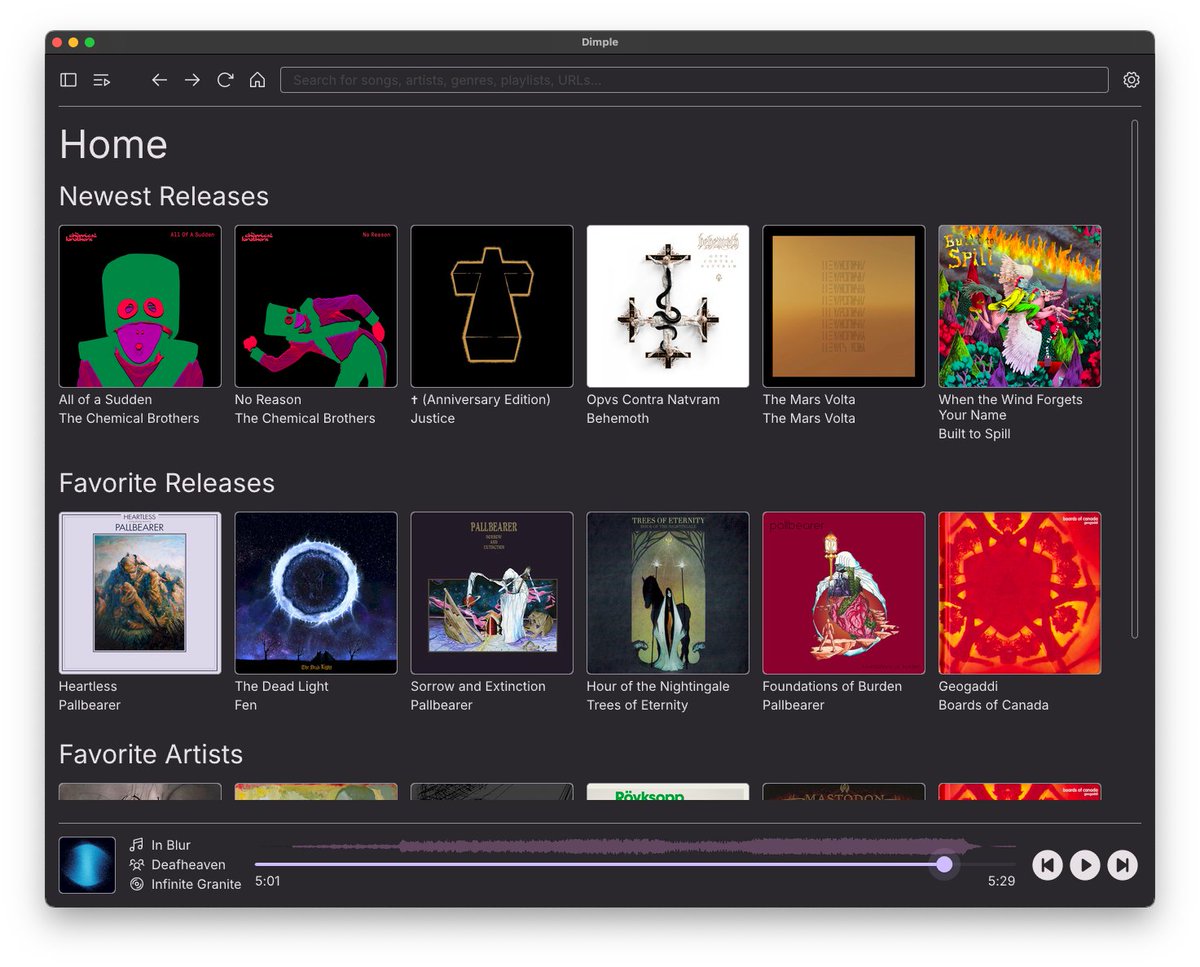Open the Justice artist link

(x=433, y=418)
